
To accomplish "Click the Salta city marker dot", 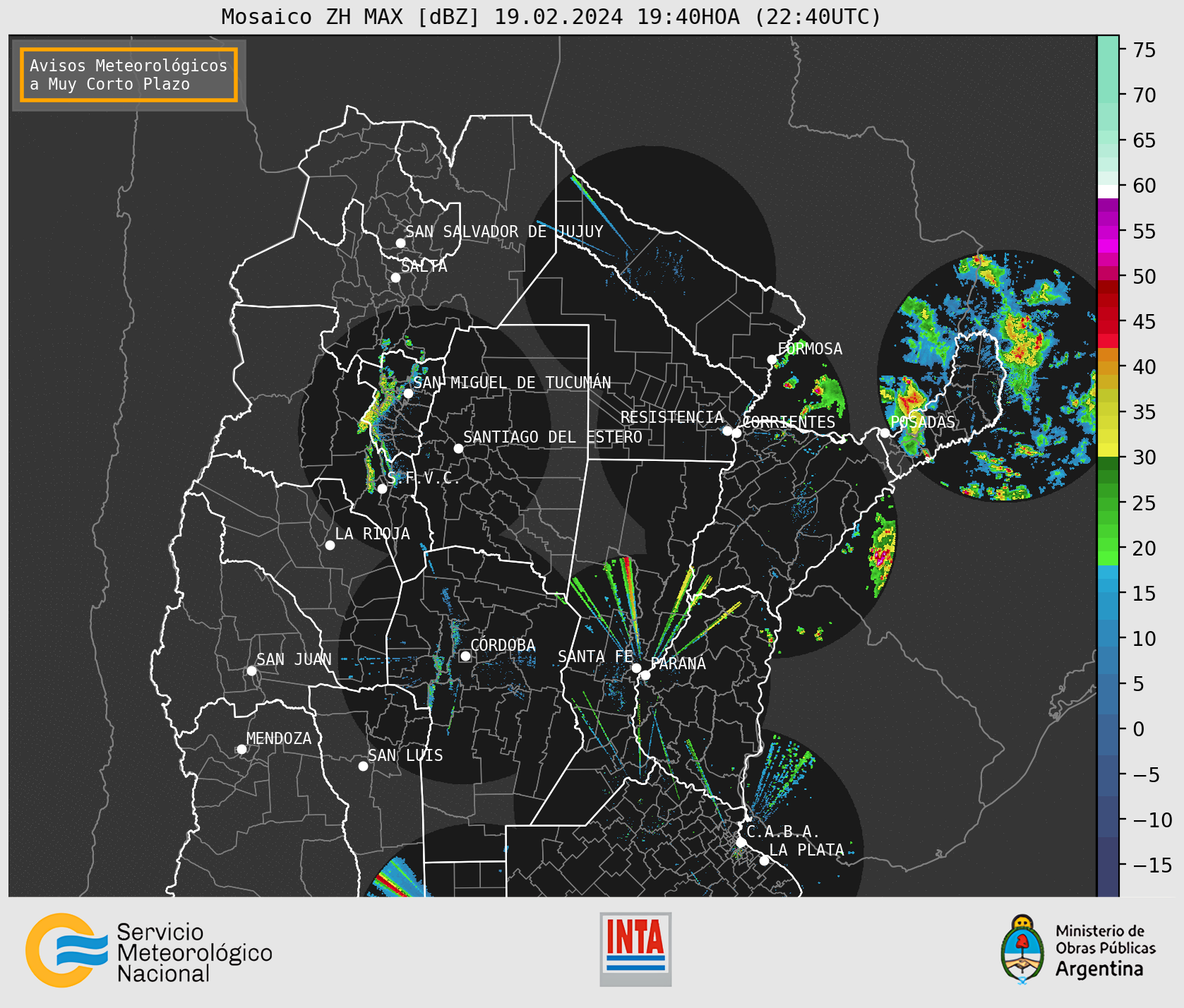I will click(x=395, y=277).
